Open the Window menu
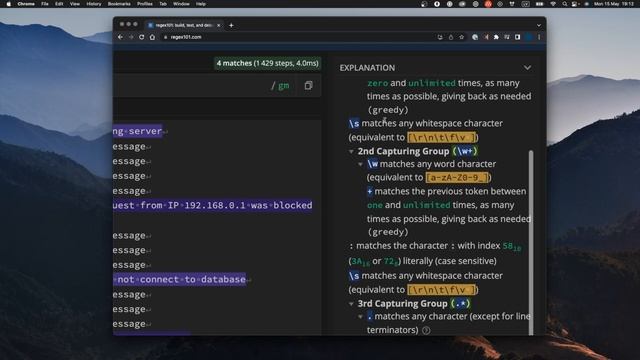Screen dimensions: 640x360 tap(181, 4)
